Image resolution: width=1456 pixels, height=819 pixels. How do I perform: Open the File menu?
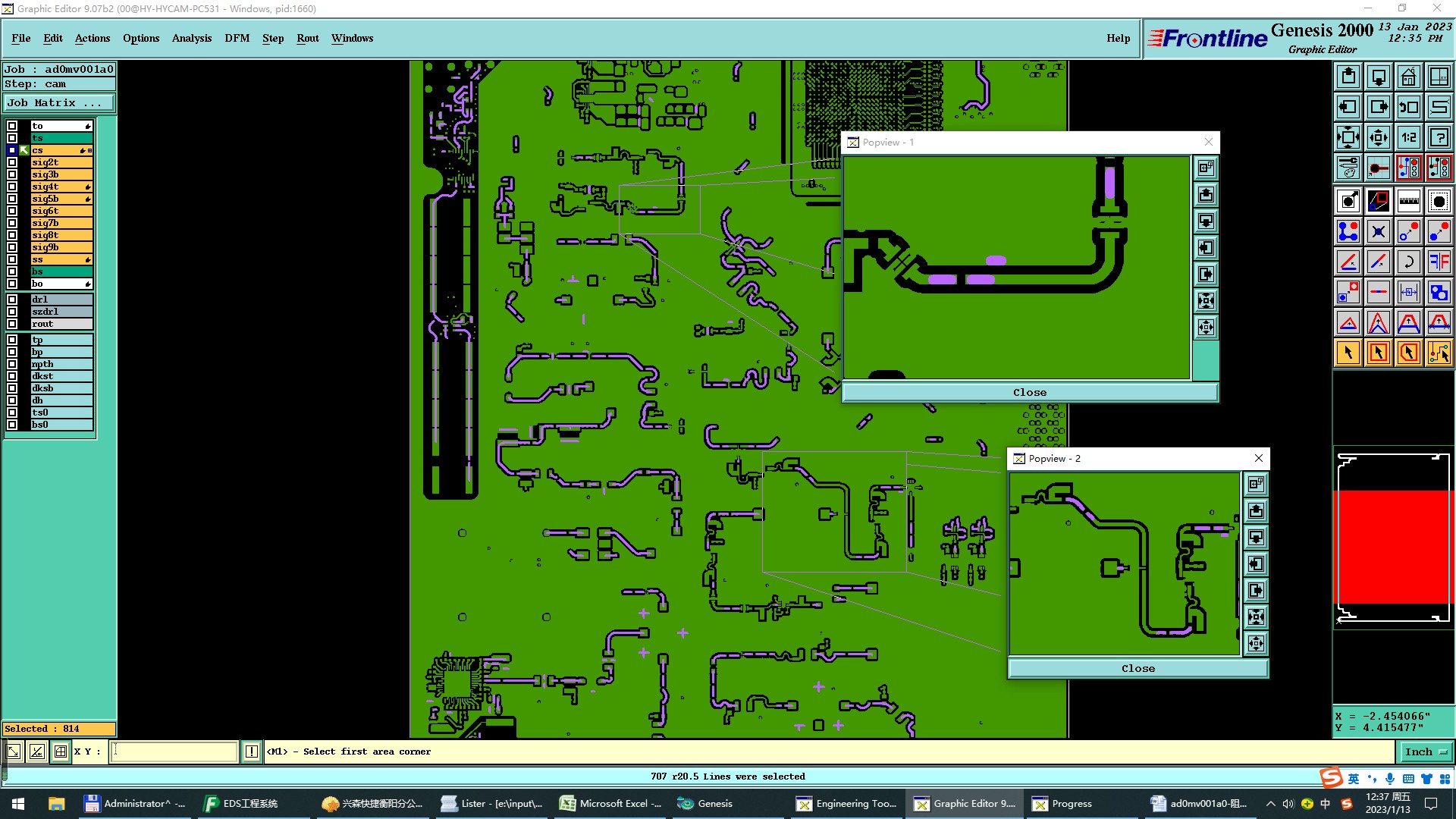click(21, 38)
